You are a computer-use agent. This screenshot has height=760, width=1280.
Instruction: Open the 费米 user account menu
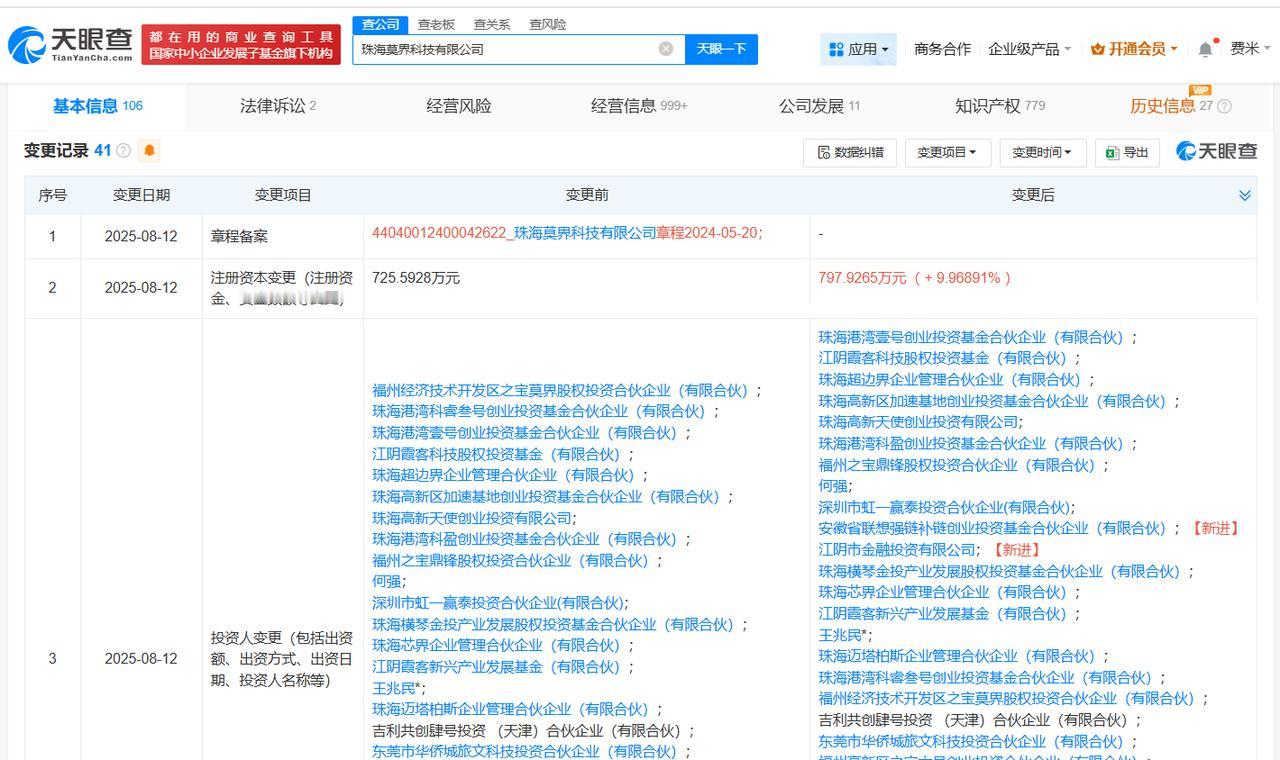(x=1250, y=49)
